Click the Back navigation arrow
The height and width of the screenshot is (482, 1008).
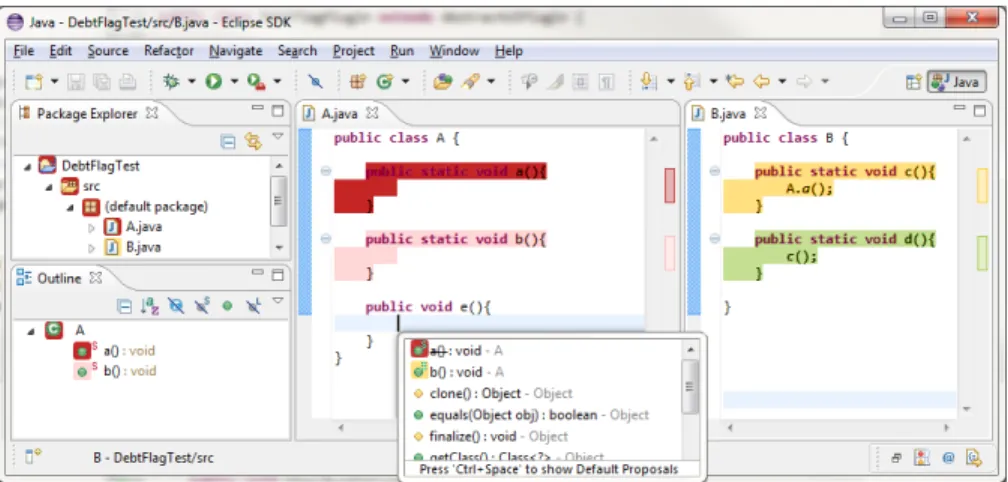[x=761, y=82]
